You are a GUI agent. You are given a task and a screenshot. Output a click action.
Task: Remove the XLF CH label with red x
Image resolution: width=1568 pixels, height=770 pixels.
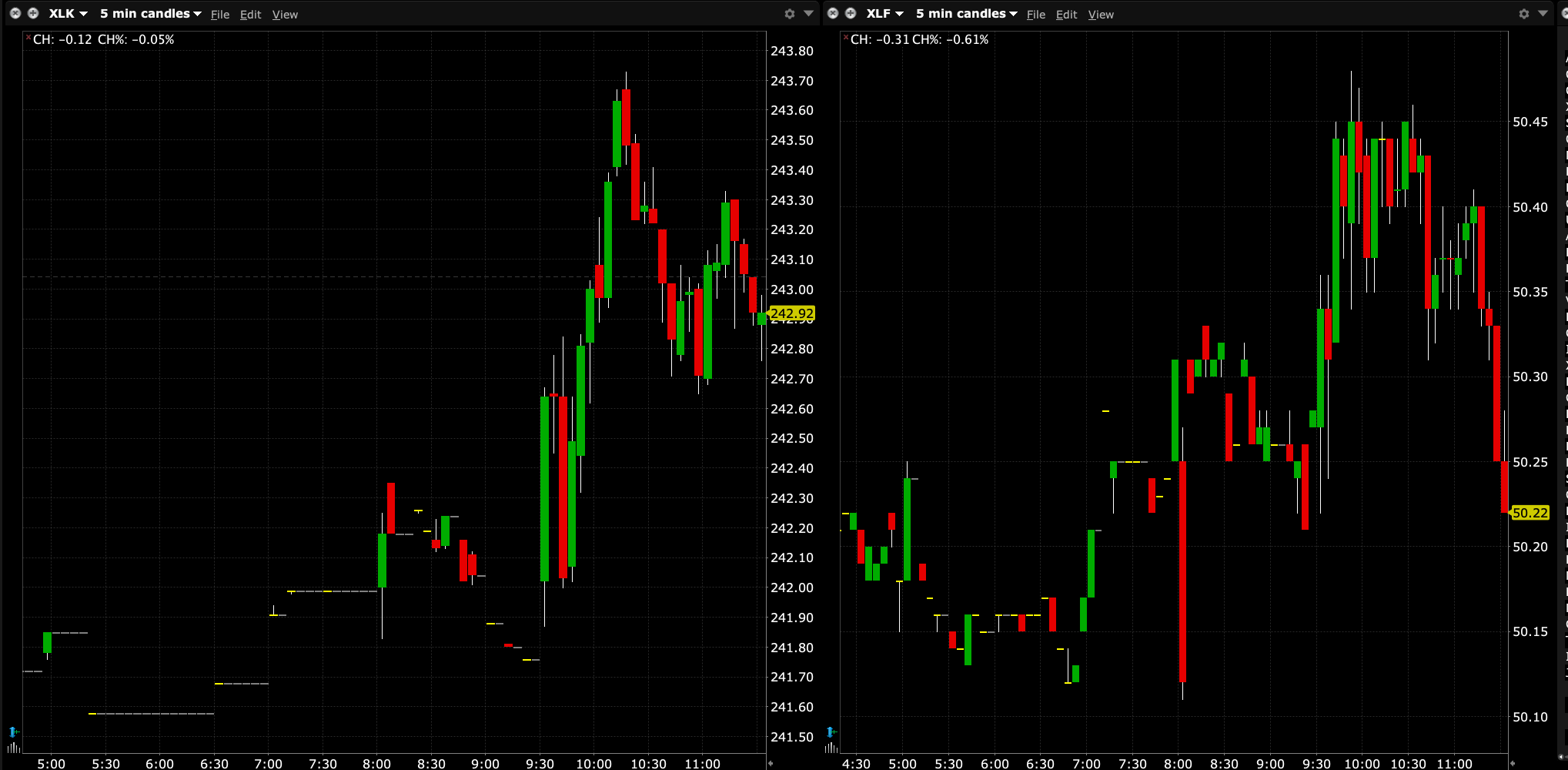846,37
